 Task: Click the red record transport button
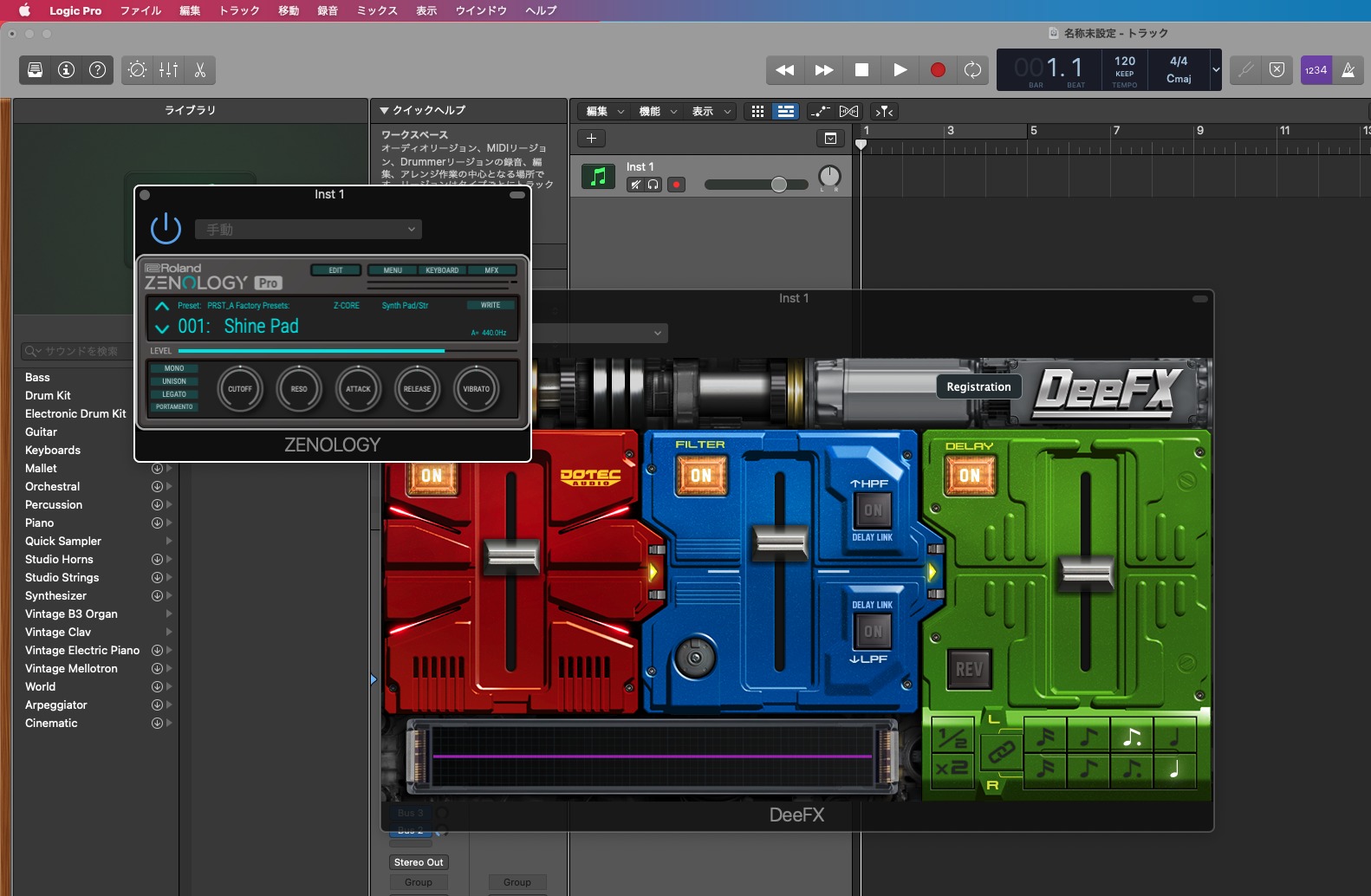[x=938, y=70]
